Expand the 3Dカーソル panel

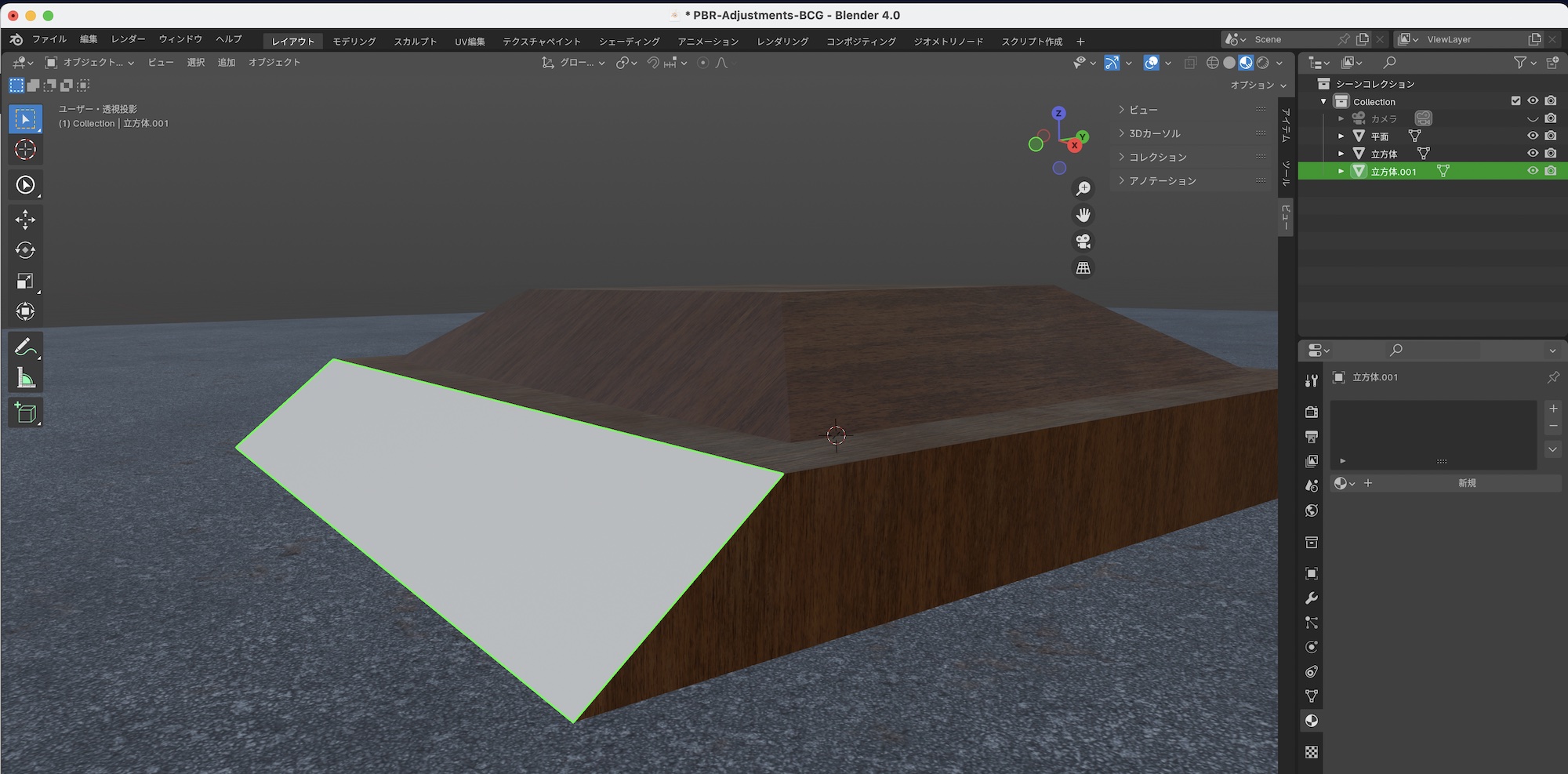coord(1154,133)
